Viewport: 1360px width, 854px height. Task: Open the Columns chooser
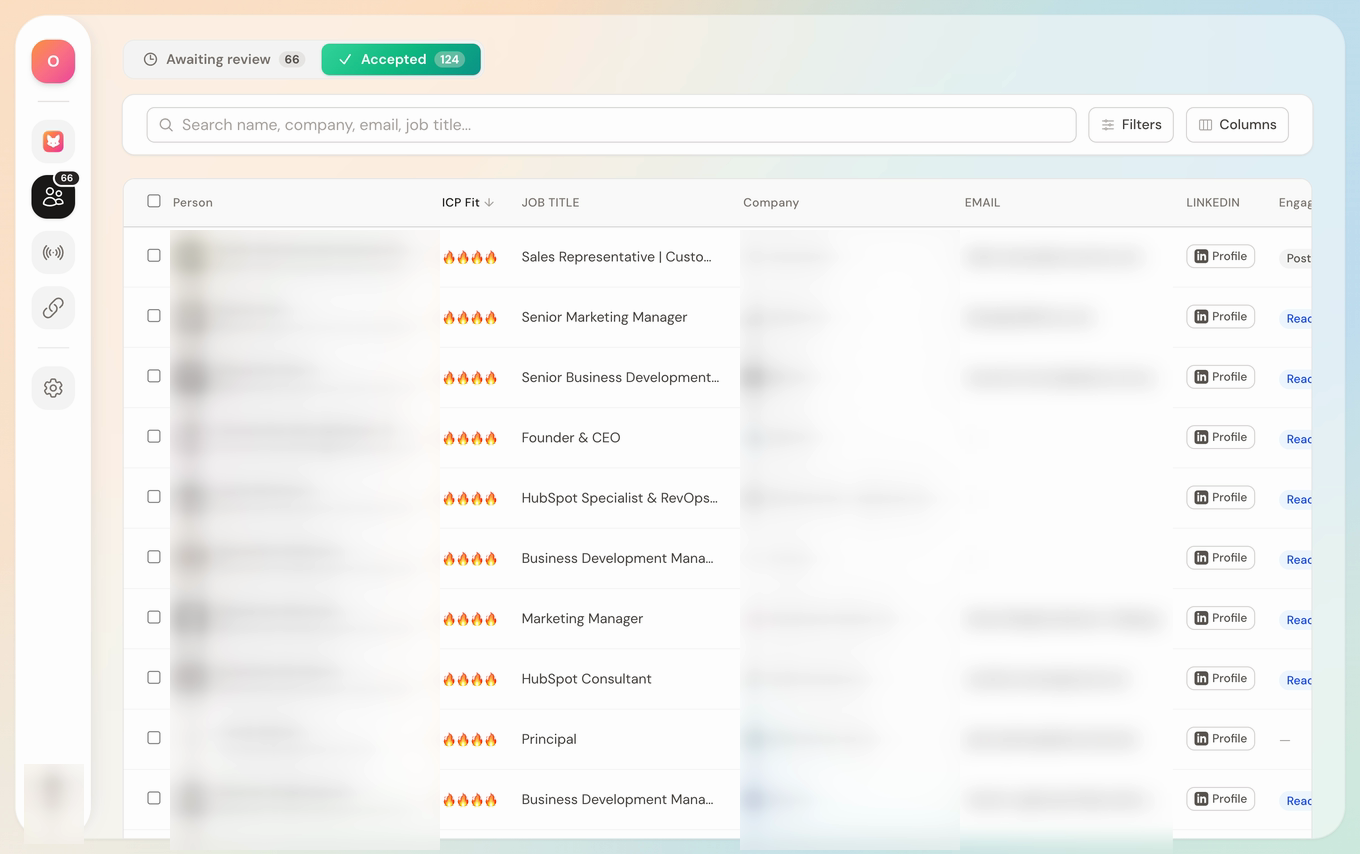tap(1237, 125)
